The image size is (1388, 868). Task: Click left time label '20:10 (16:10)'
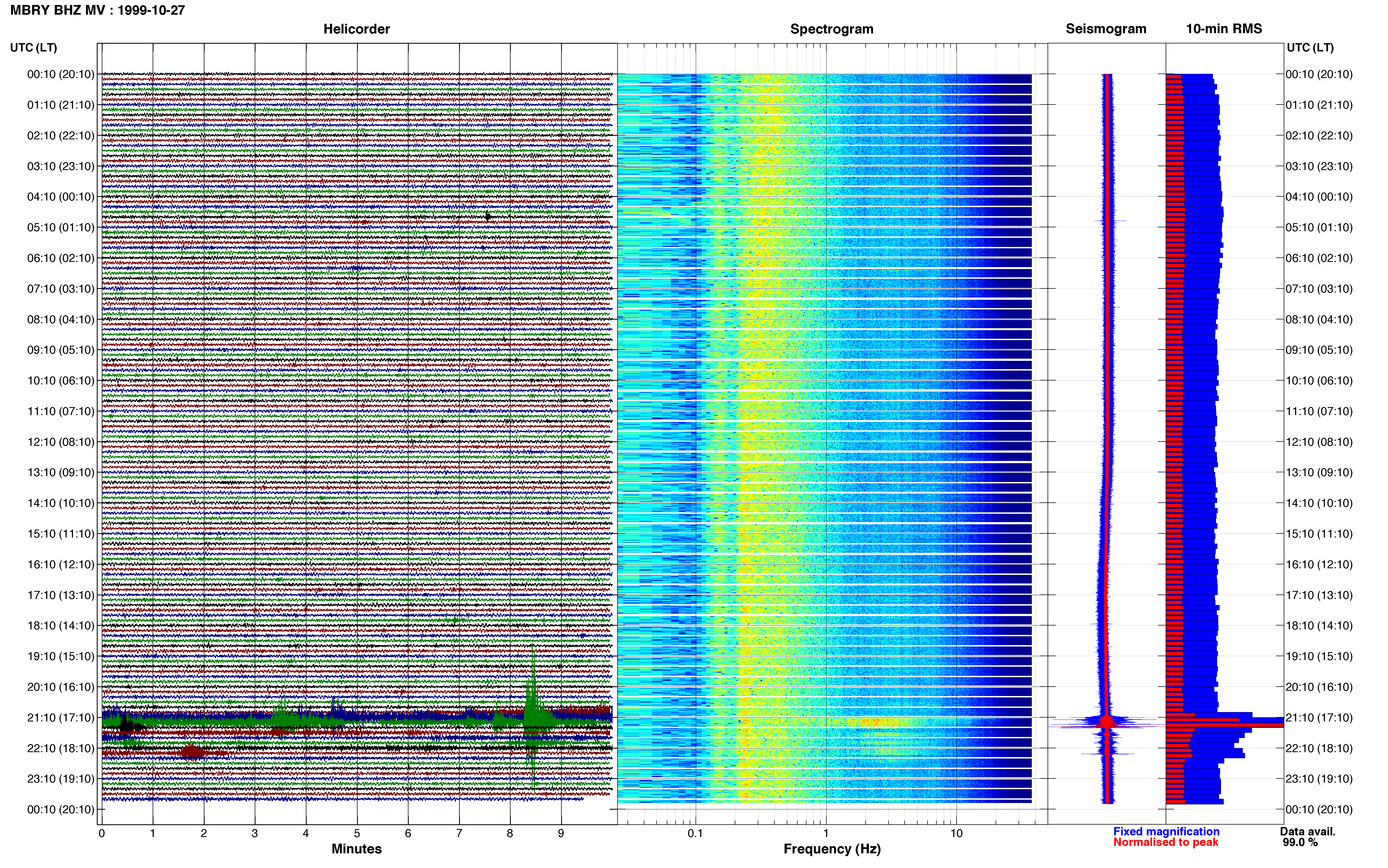pos(61,687)
